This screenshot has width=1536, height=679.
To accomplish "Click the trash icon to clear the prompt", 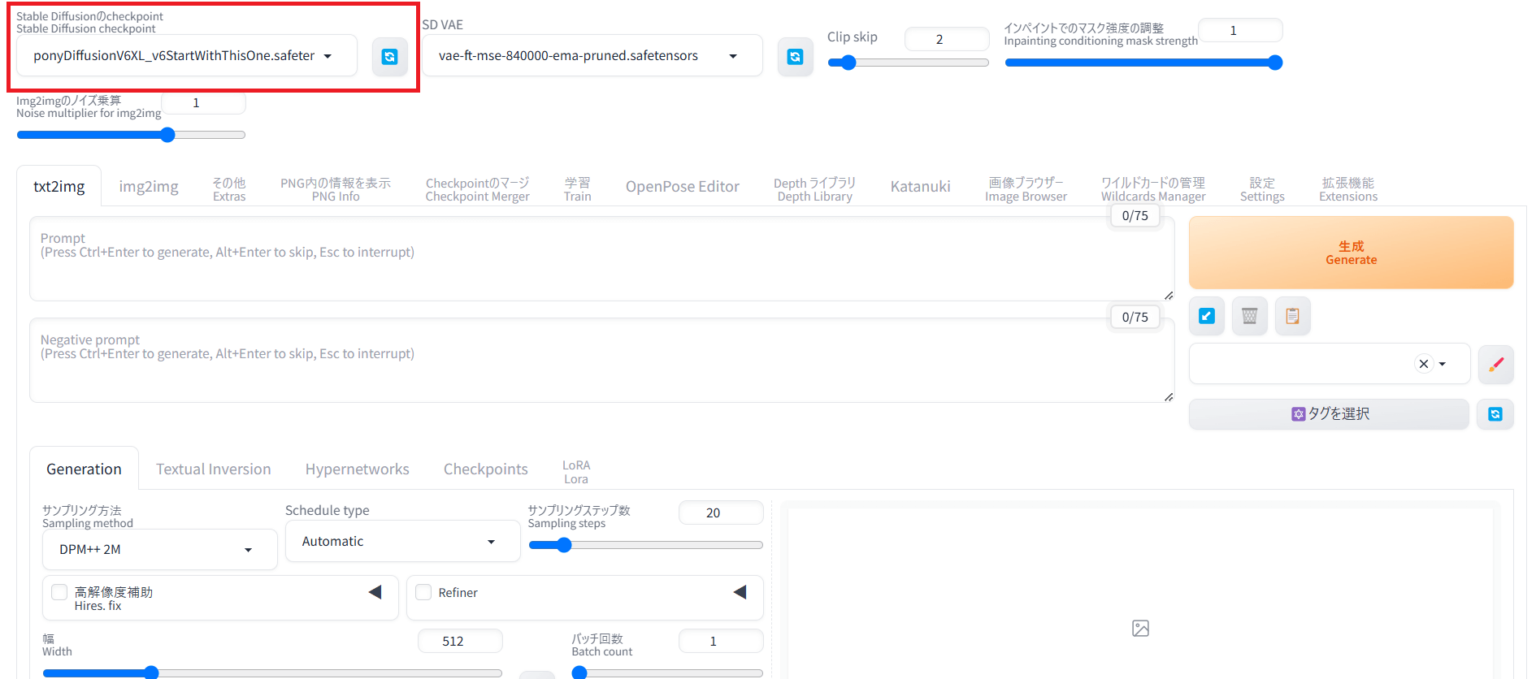I will coord(1249,315).
